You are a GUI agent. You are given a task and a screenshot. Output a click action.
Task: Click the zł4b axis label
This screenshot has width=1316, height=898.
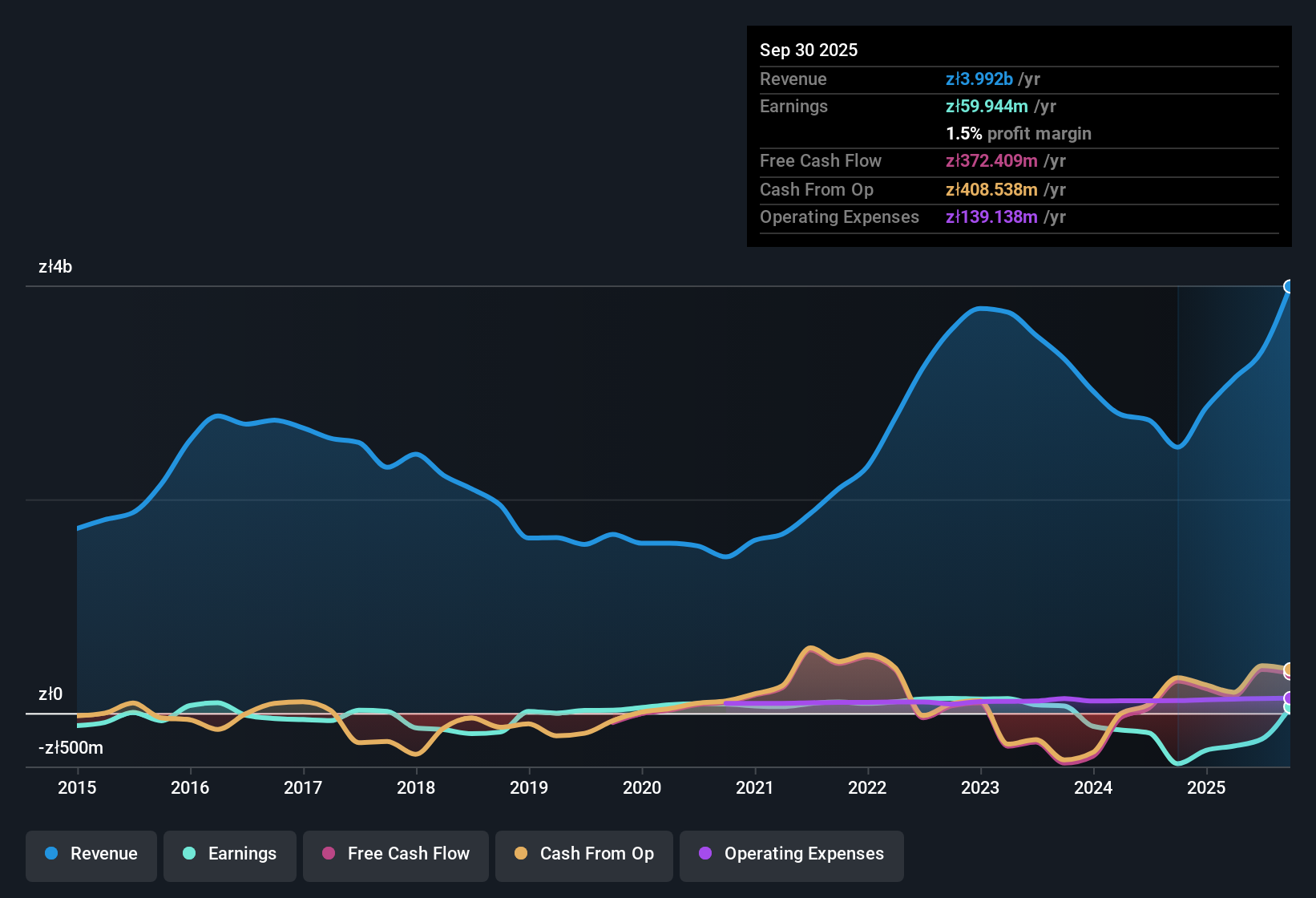click(x=55, y=266)
